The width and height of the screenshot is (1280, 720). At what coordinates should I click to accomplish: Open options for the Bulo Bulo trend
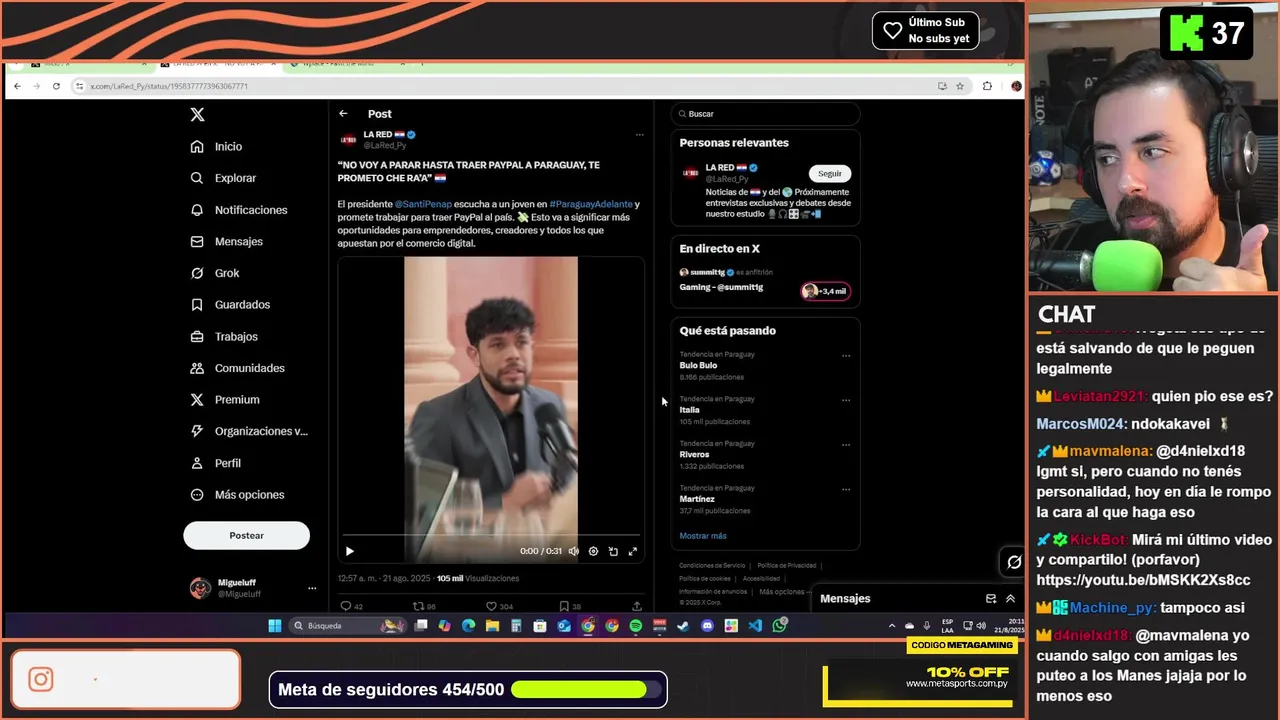846,356
